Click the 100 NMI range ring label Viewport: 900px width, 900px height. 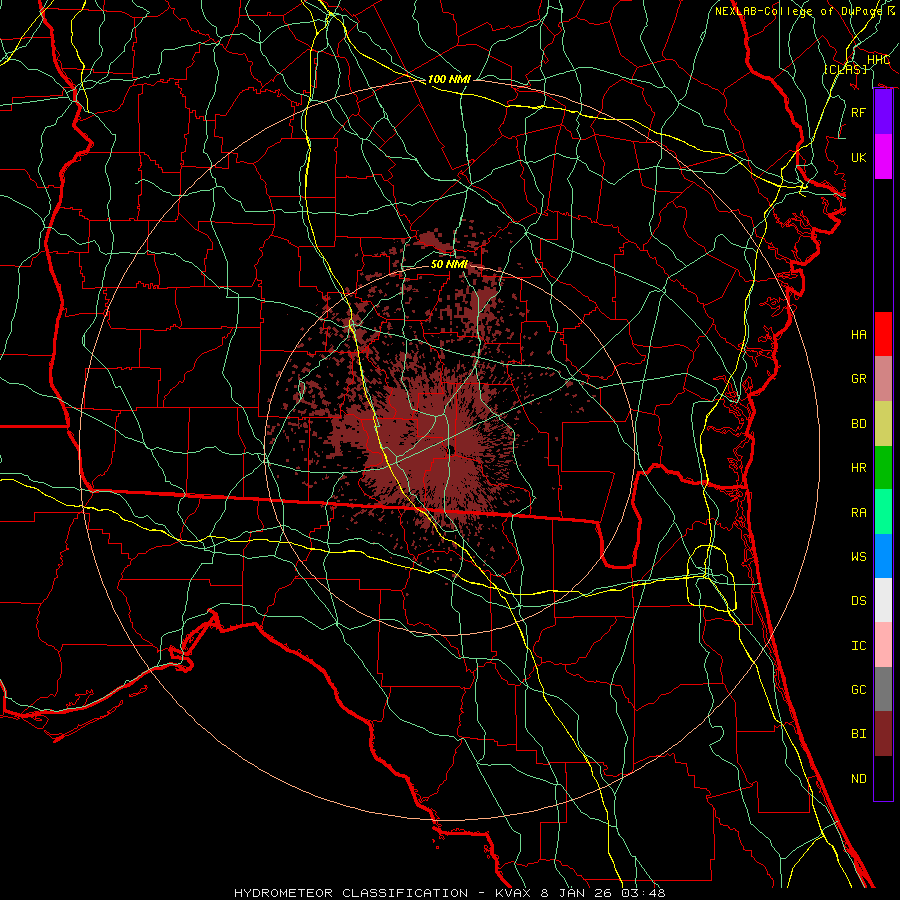(449, 79)
